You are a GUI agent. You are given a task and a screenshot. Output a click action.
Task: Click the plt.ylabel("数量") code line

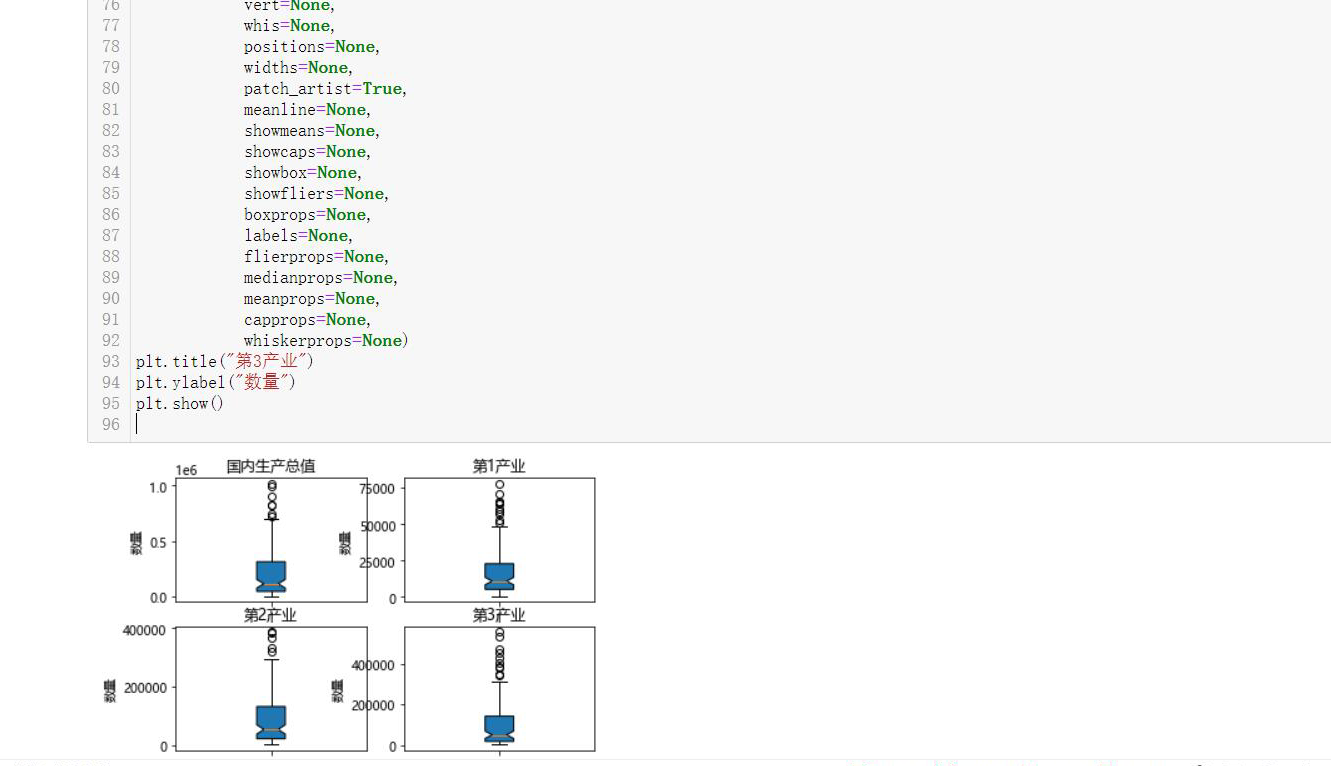point(216,383)
